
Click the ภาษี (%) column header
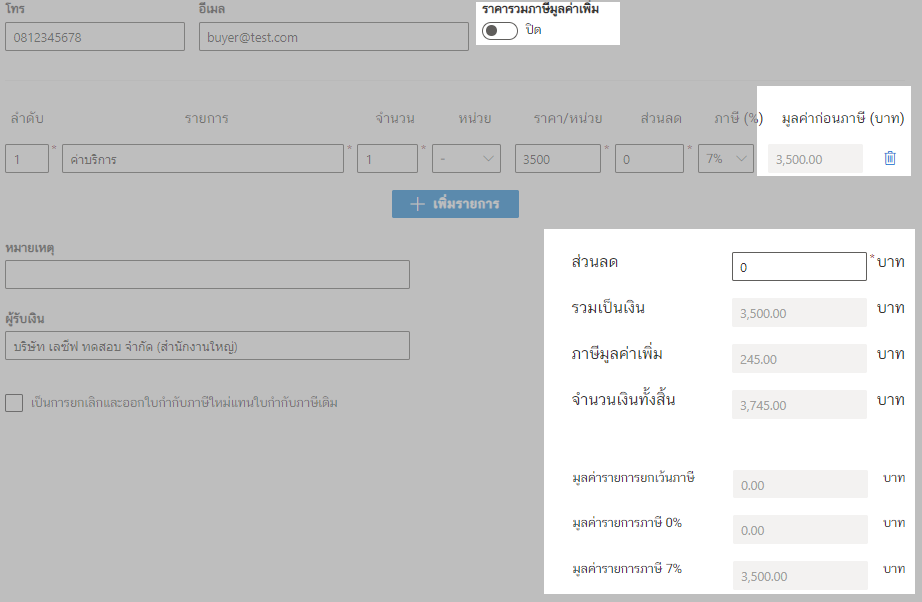[739, 118]
